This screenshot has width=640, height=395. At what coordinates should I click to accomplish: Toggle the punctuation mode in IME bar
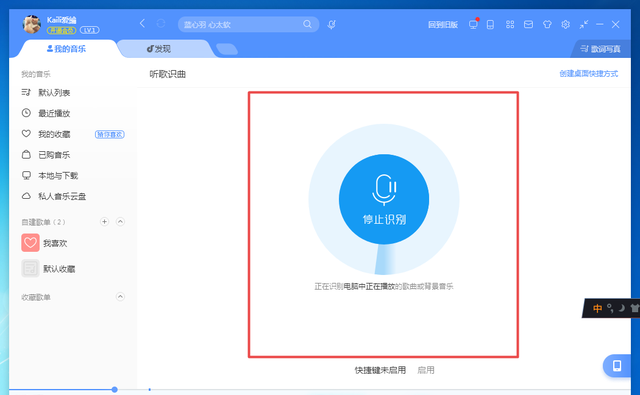coord(610,308)
